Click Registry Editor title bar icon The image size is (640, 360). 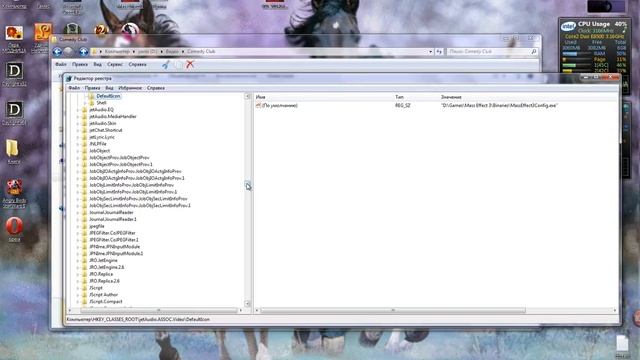[x=69, y=78]
